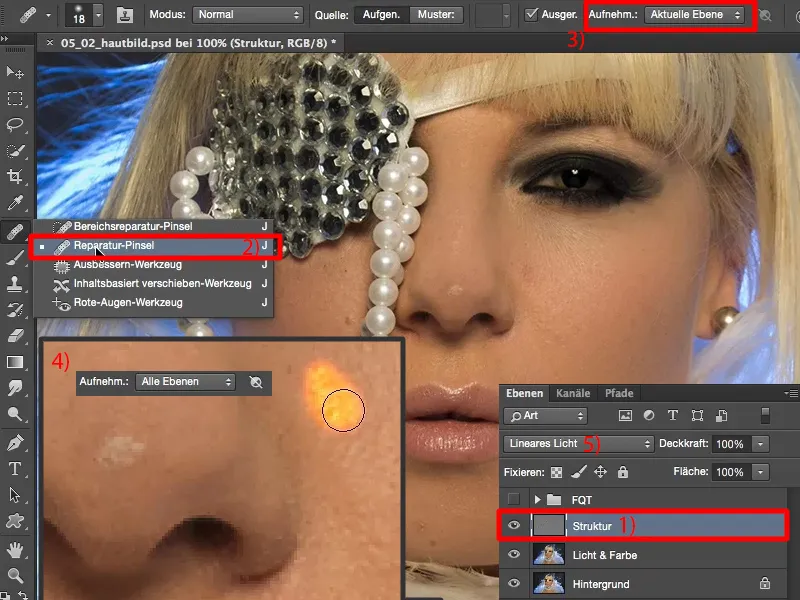Filter layers by smart objects icon
Screen dimensions: 800x600
(x=721, y=415)
